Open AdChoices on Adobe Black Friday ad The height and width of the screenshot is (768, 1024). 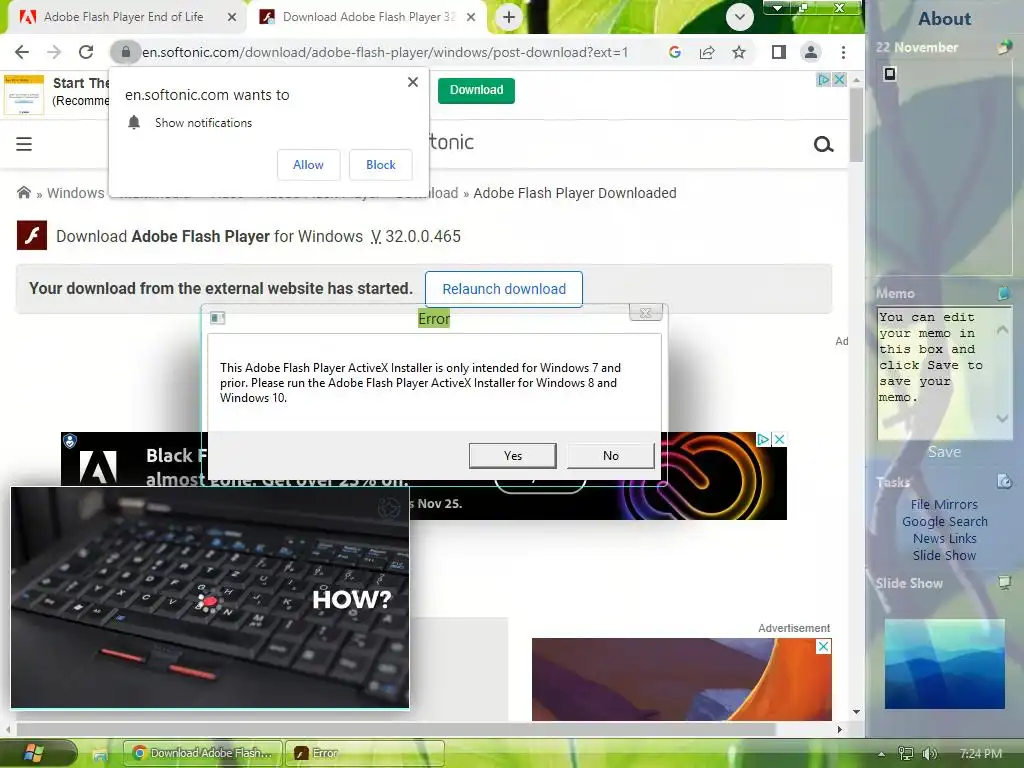pyautogui.click(x=763, y=440)
